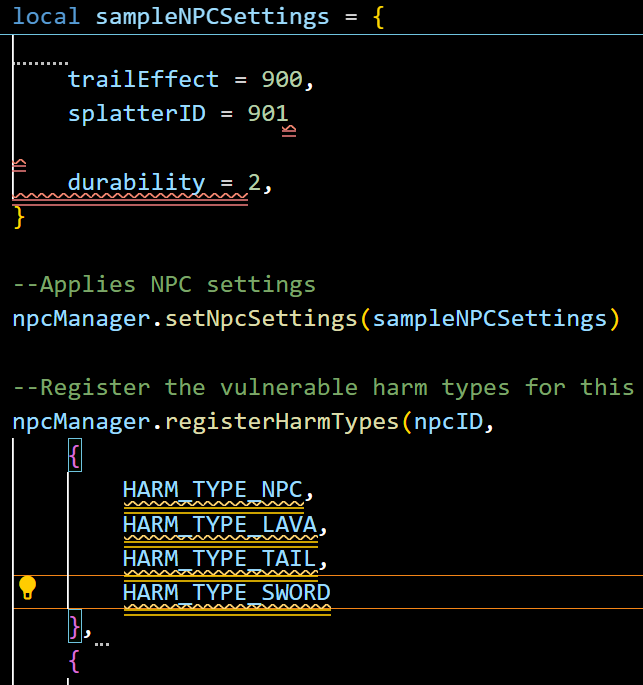The image size is (643, 685).
Task: Click the highlighted pink closing brace
Action: [x=75, y=626]
